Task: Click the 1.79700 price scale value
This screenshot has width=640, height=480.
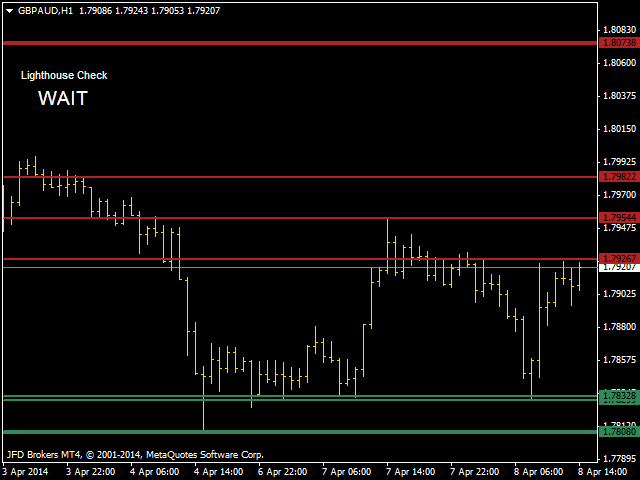Action: coord(620,195)
